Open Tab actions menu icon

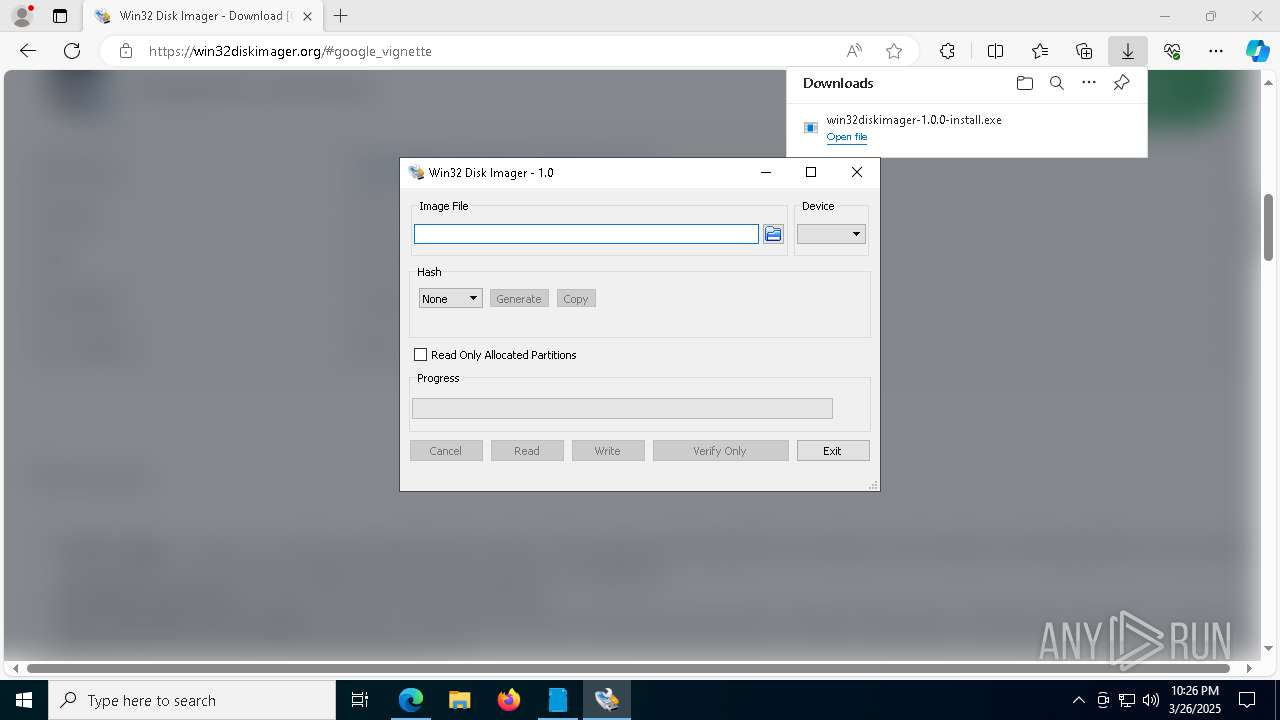(x=60, y=16)
